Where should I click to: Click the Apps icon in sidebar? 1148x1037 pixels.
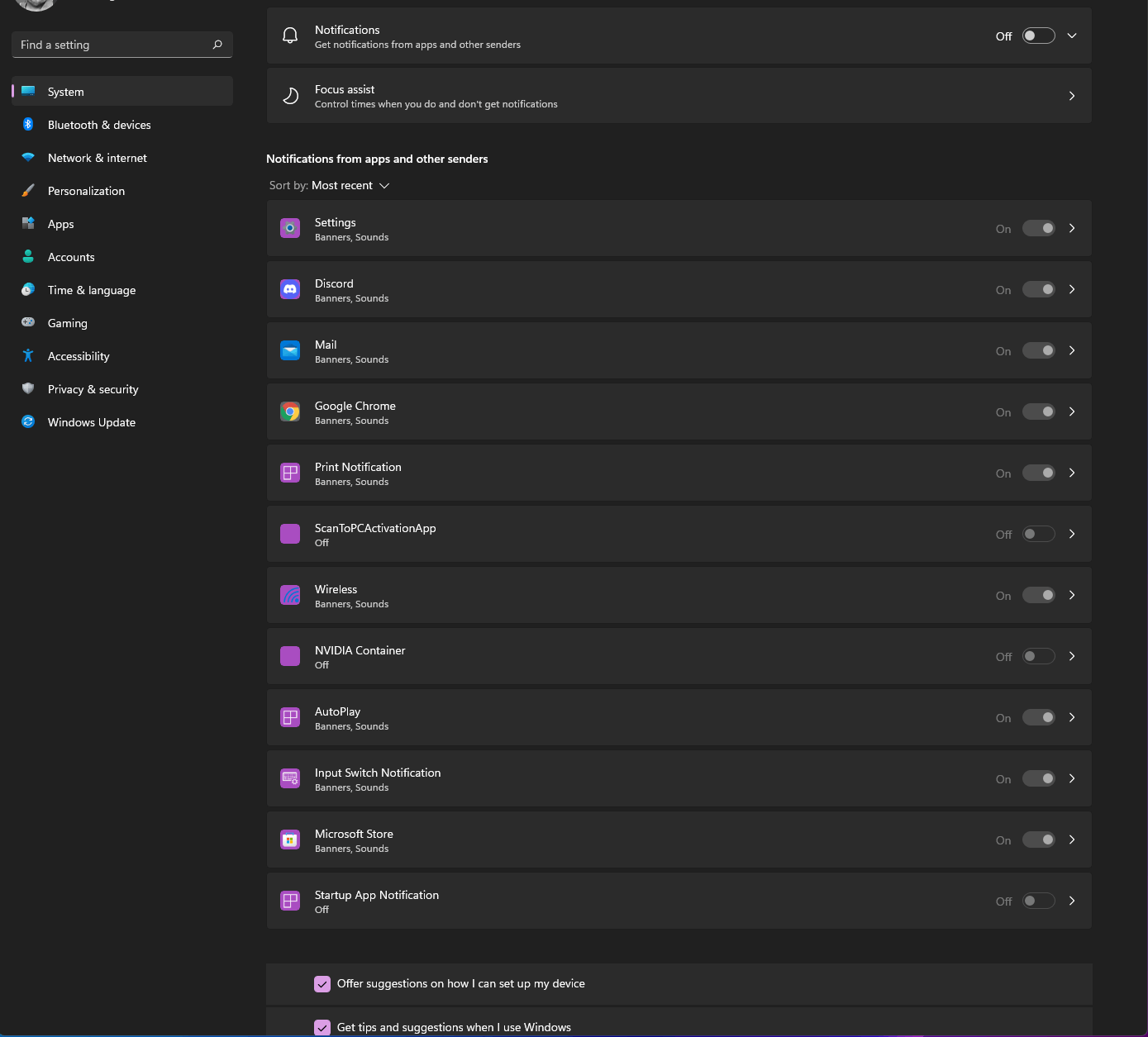pos(28,223)
